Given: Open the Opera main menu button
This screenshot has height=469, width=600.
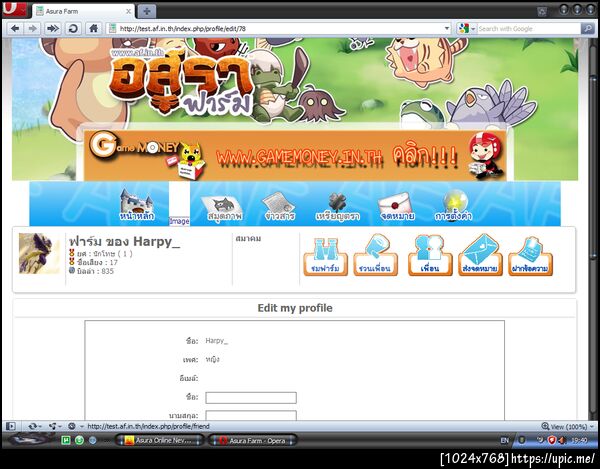Looking at the screenshot, I should click(15, 9).
